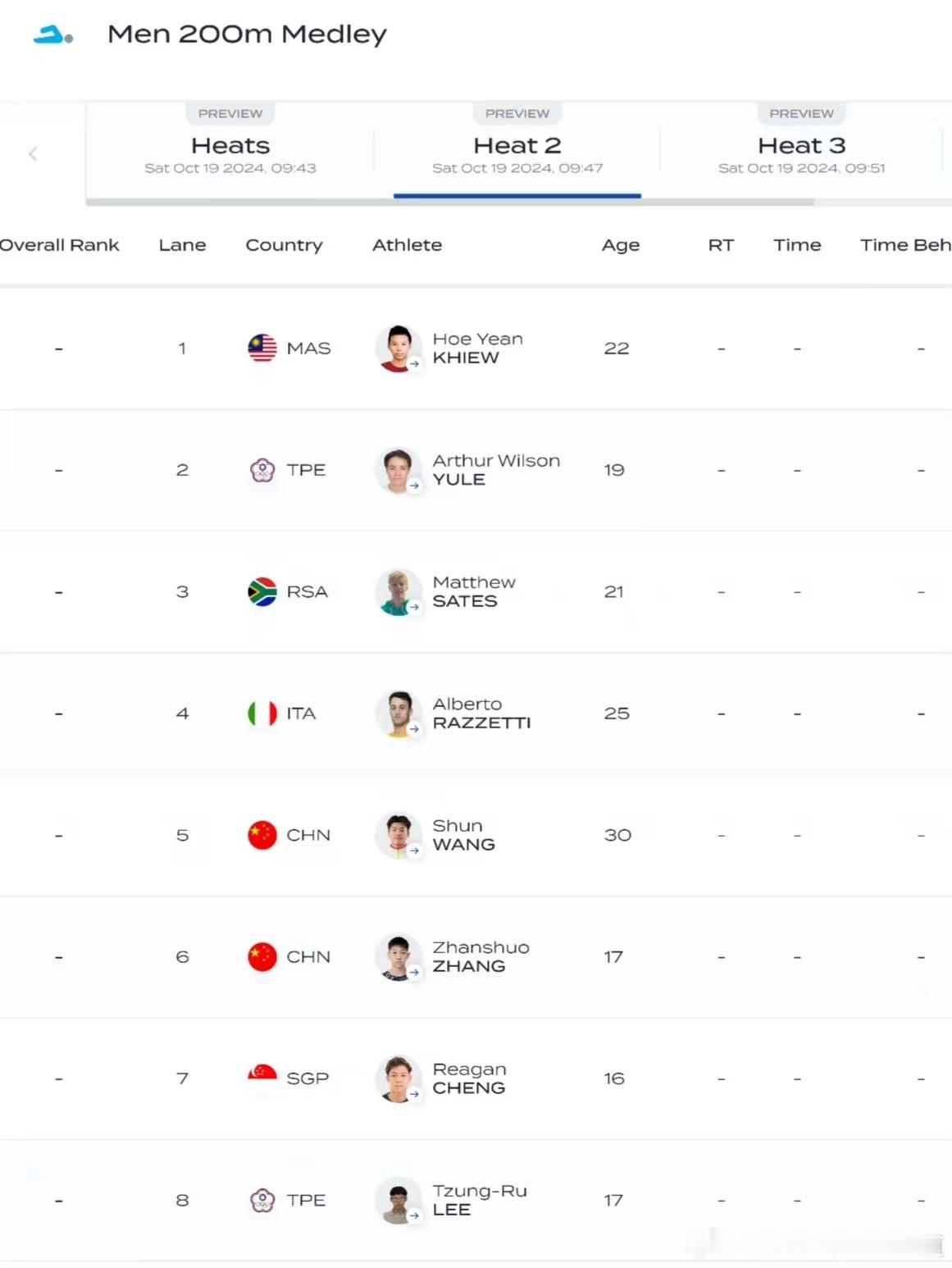Viewport: 952px width, 1268px height.
Task: Click Zhanshuo Zhang's profile photo
Action: coord(399,957)
